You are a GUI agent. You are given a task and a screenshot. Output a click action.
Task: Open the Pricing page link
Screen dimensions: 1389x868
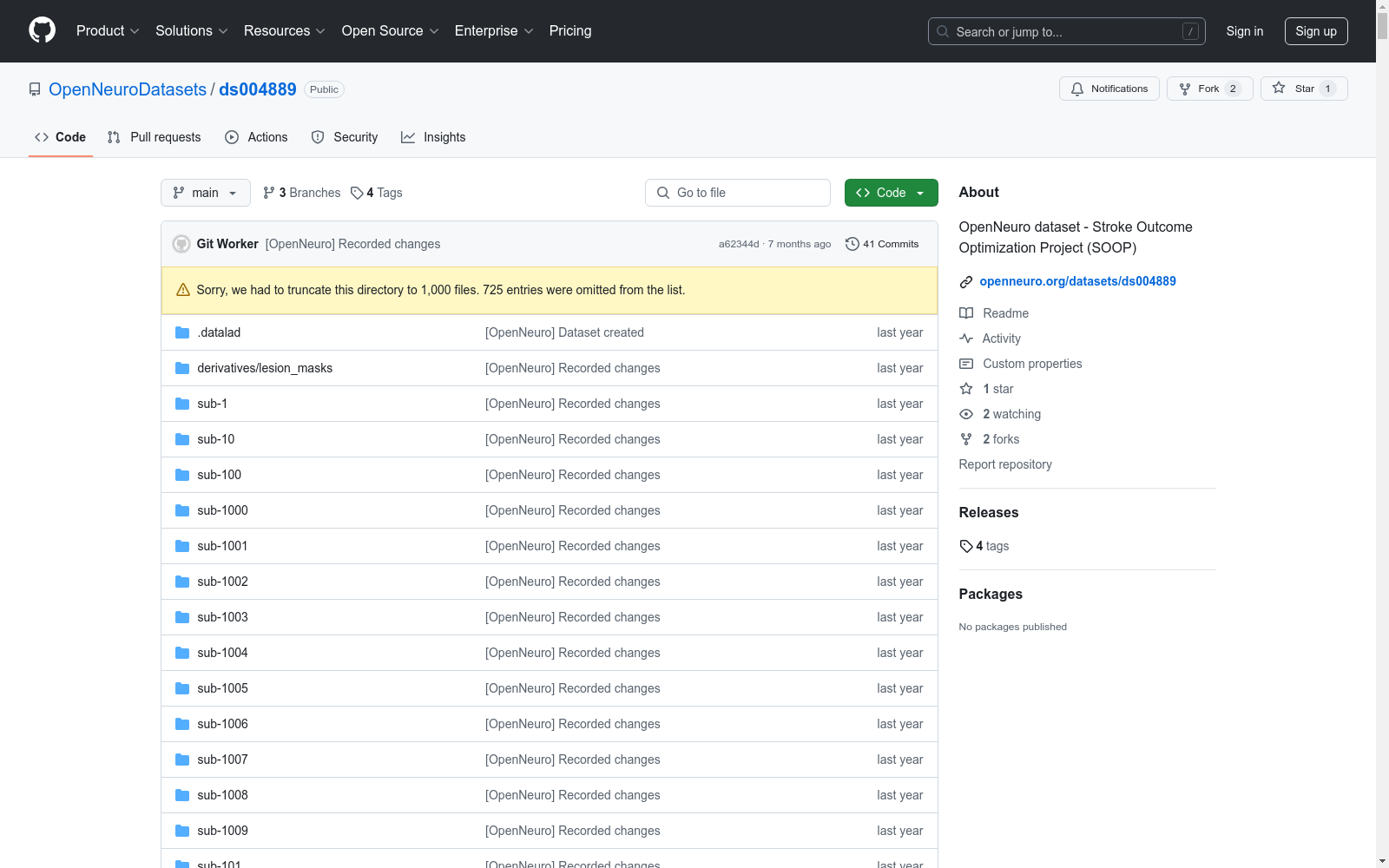point(570,30)
